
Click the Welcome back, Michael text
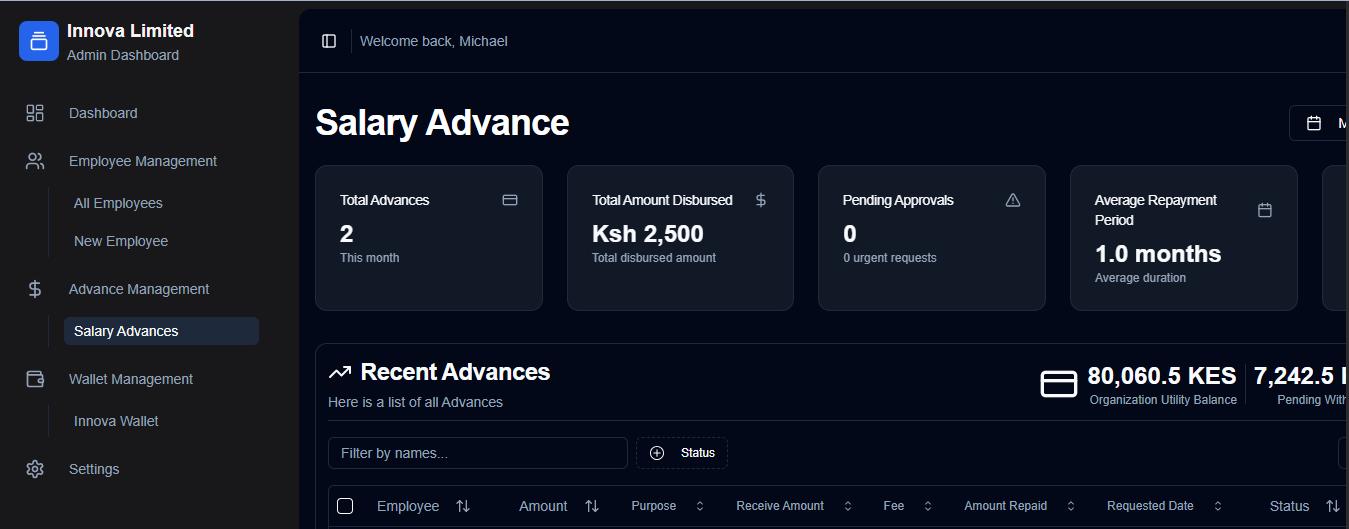pyautogui.click(x=434, y=41)
